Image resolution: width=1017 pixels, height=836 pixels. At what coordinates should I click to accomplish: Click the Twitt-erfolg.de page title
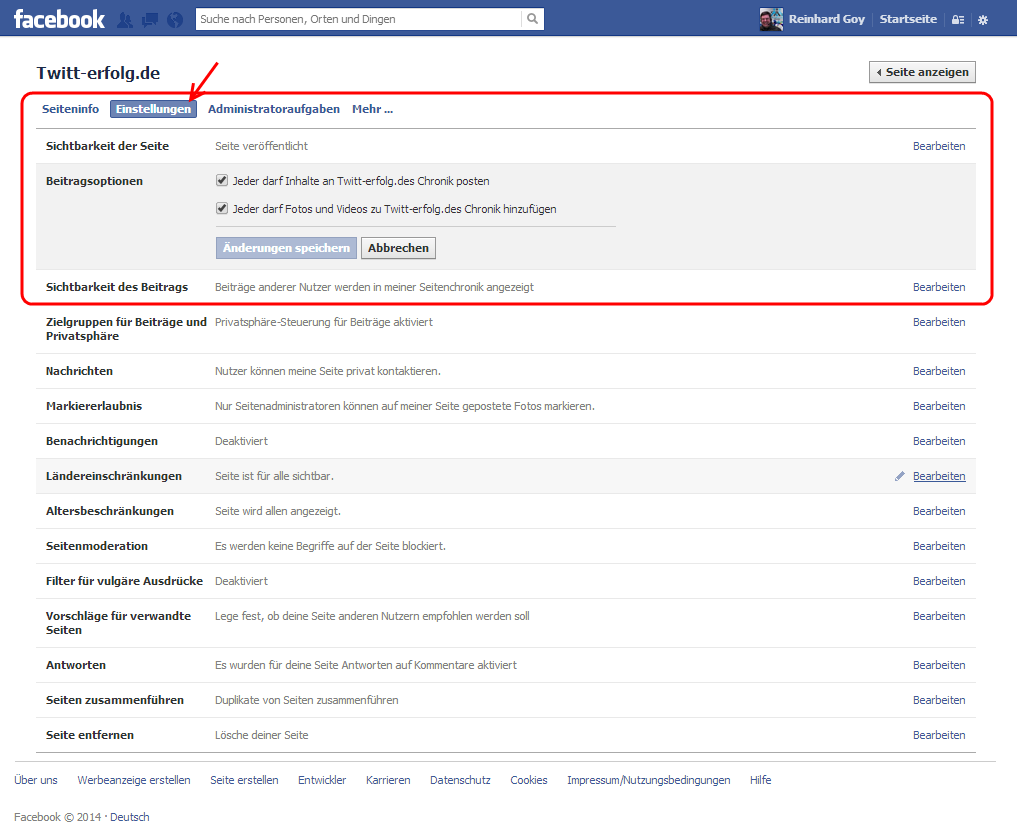click(x=98, y=73)
